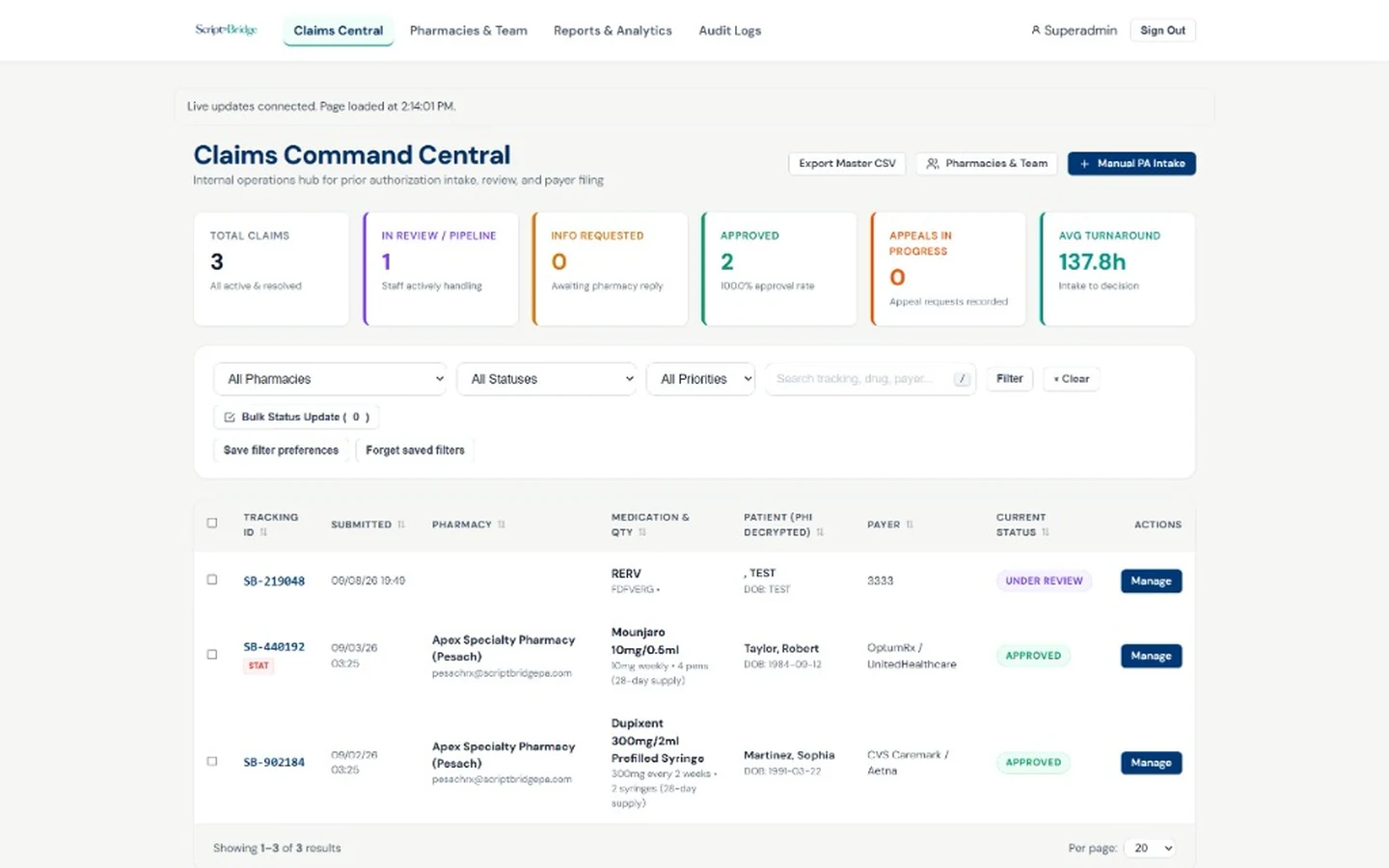The height and width of the screenshot is (868, 1389).
Task: Click the Approved stat card
Action: pos(779,269)
